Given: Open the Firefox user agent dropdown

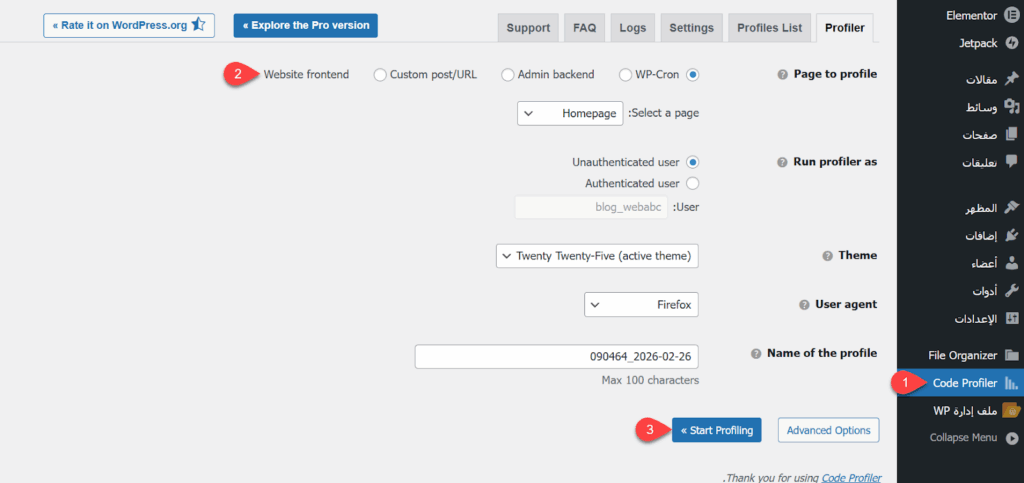Looking at the screenshot, I should (641, 305).
